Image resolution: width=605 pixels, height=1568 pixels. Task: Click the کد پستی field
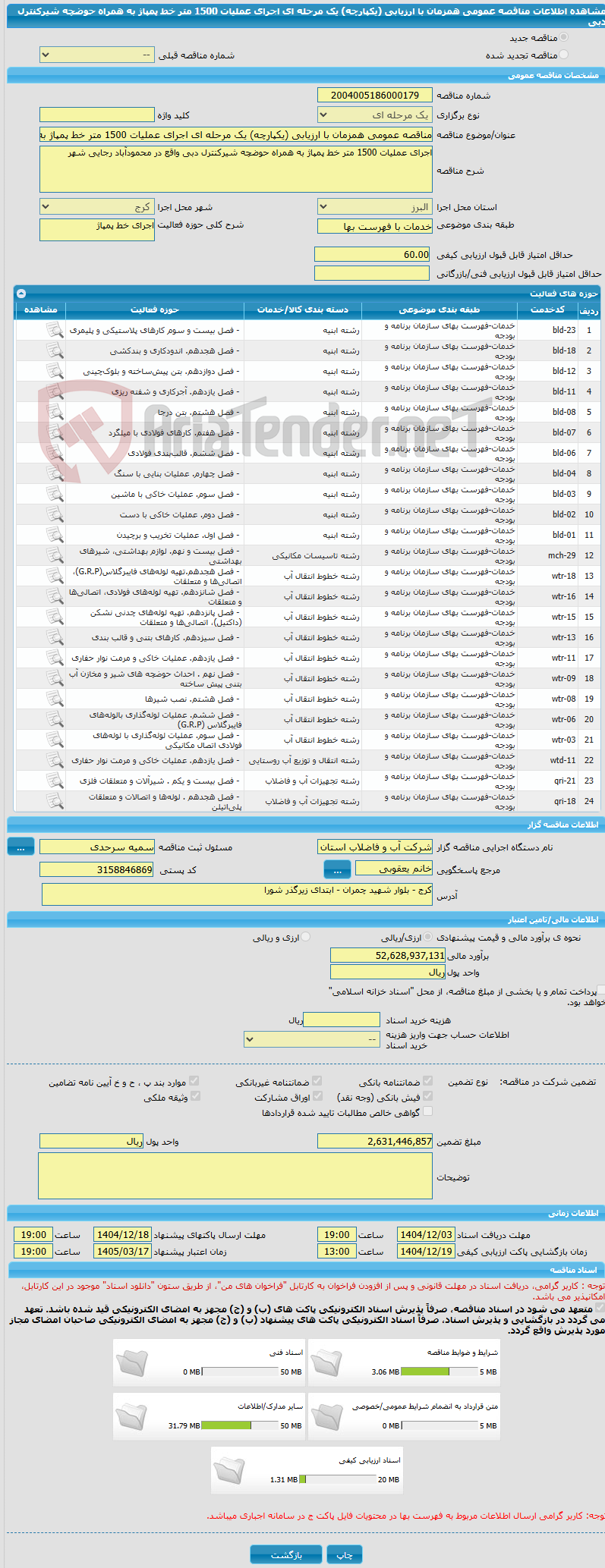[x=97, y=869]
